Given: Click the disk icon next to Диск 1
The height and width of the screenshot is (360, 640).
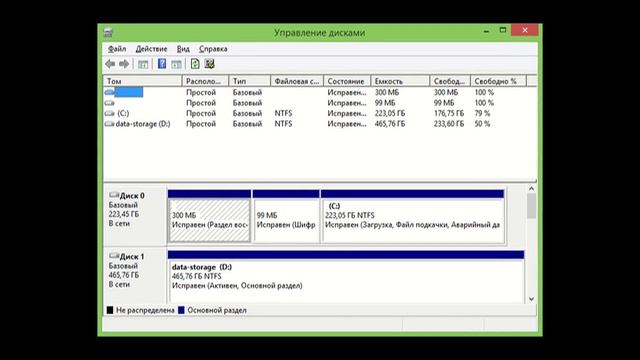Looking at the screenshot, I should [114, 256].
